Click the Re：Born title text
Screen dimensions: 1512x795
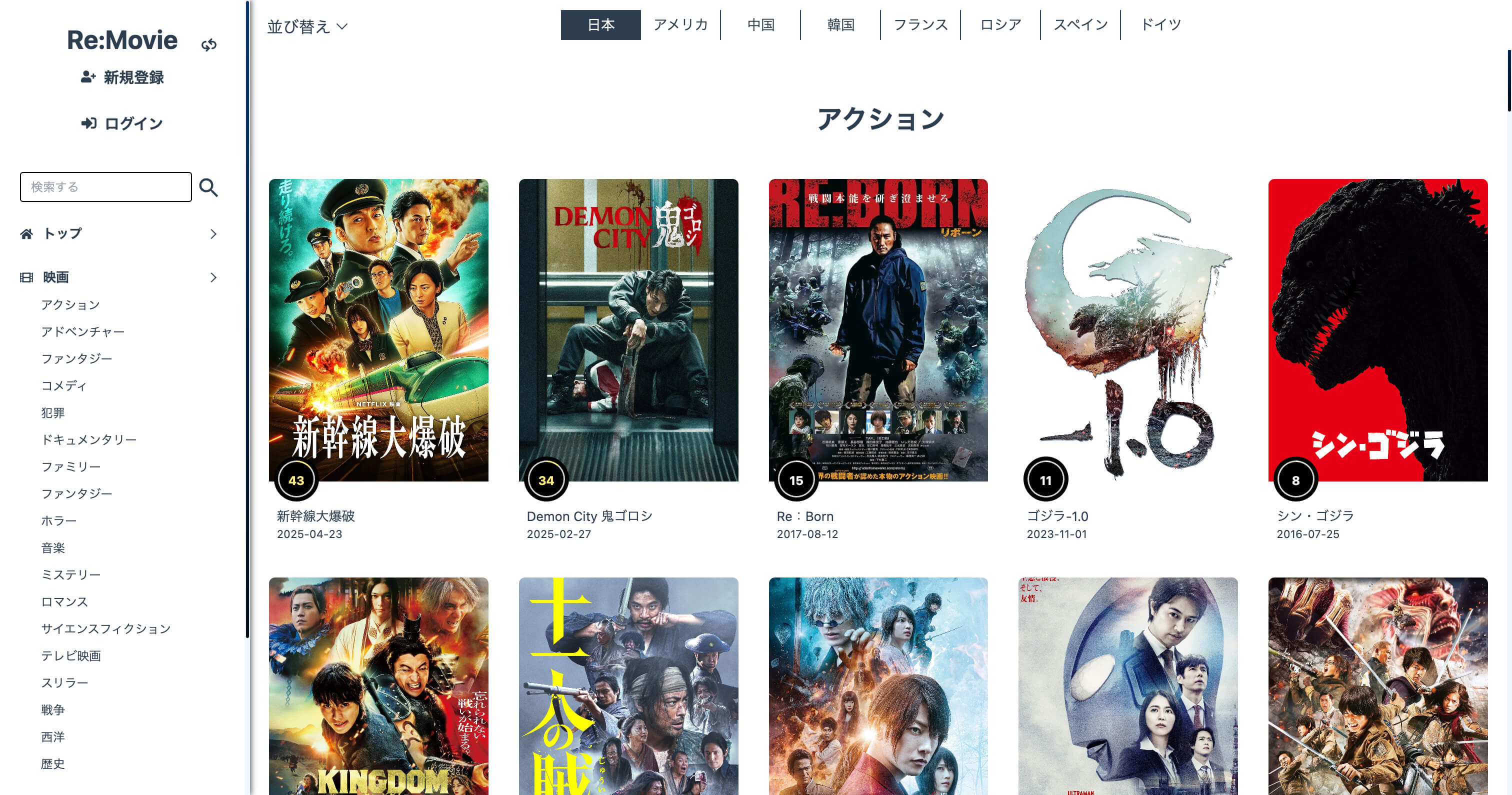(x=805, y=516)
